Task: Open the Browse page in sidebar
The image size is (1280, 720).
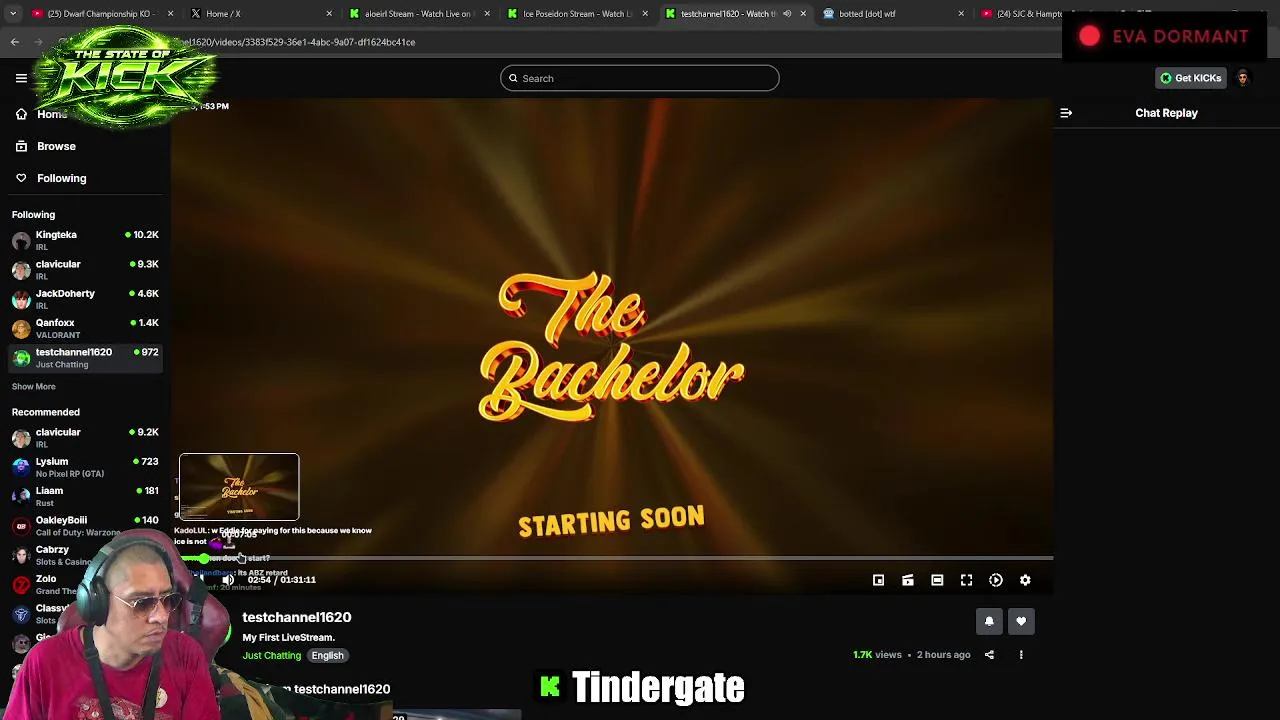Action: [x=56, y=146]
